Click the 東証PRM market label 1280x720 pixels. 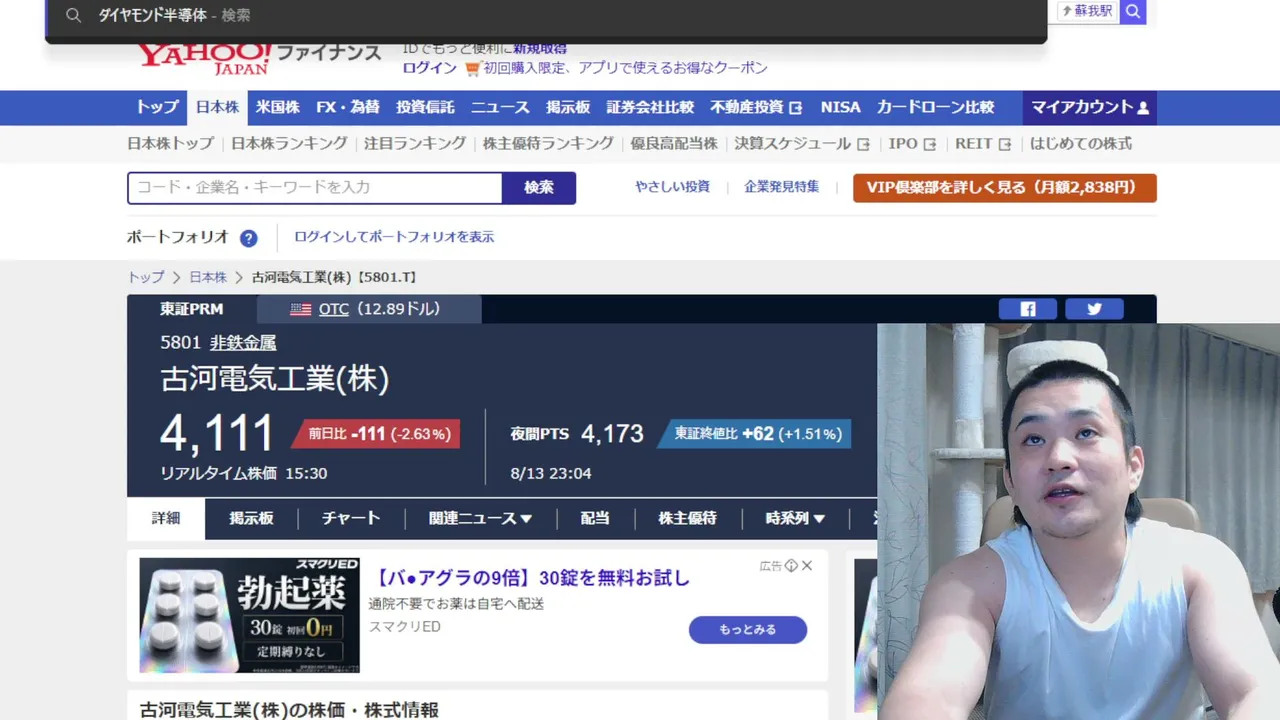pos(192,309)
